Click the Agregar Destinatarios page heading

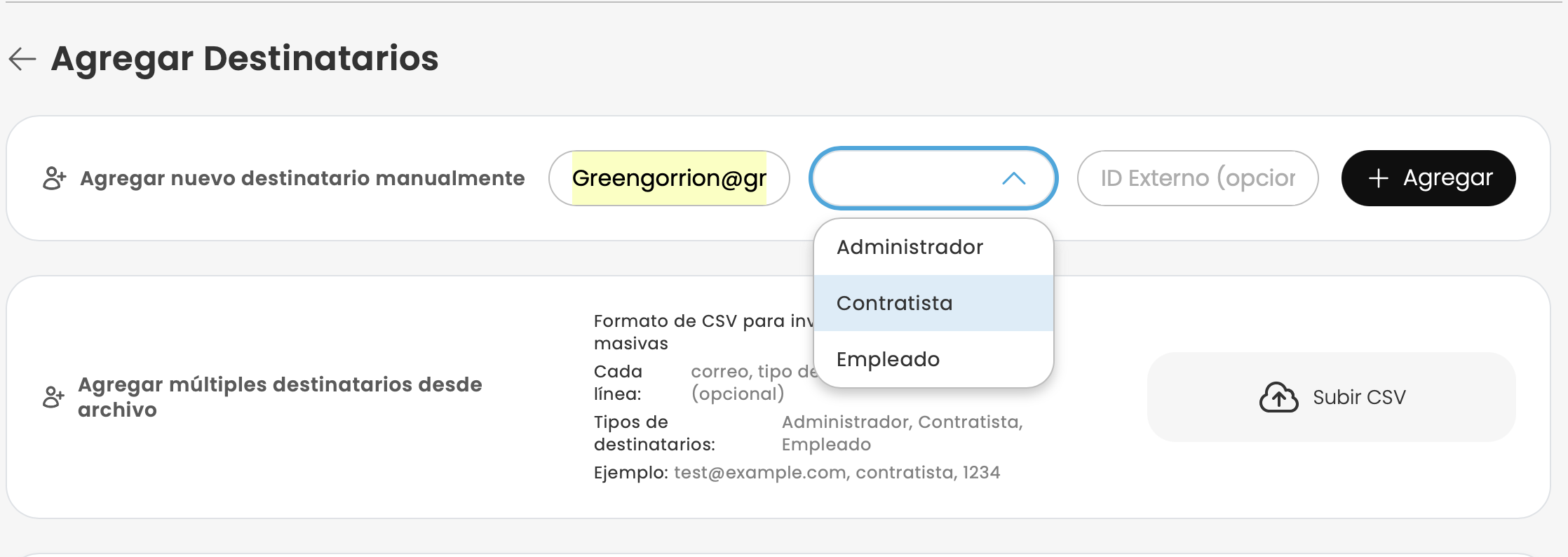245,58
